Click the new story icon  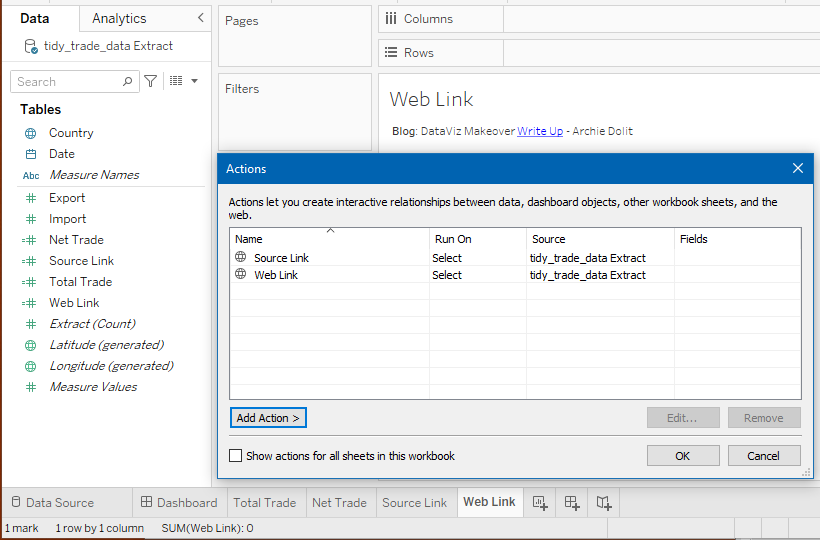click(x=604, y=503)
